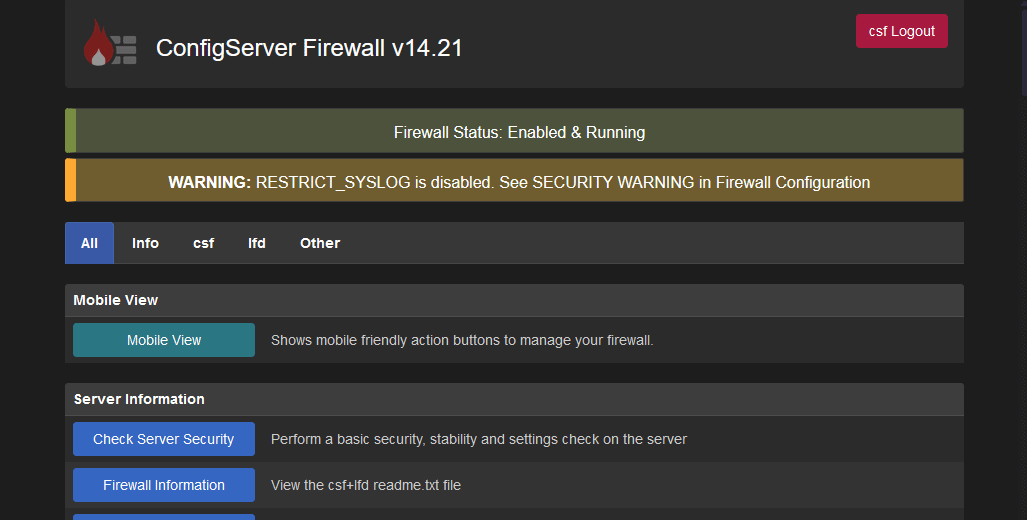Screen dimensions: 1027x520
Task: Click the ConfigServer Firewall flame logo
Action: click(109, 44)
